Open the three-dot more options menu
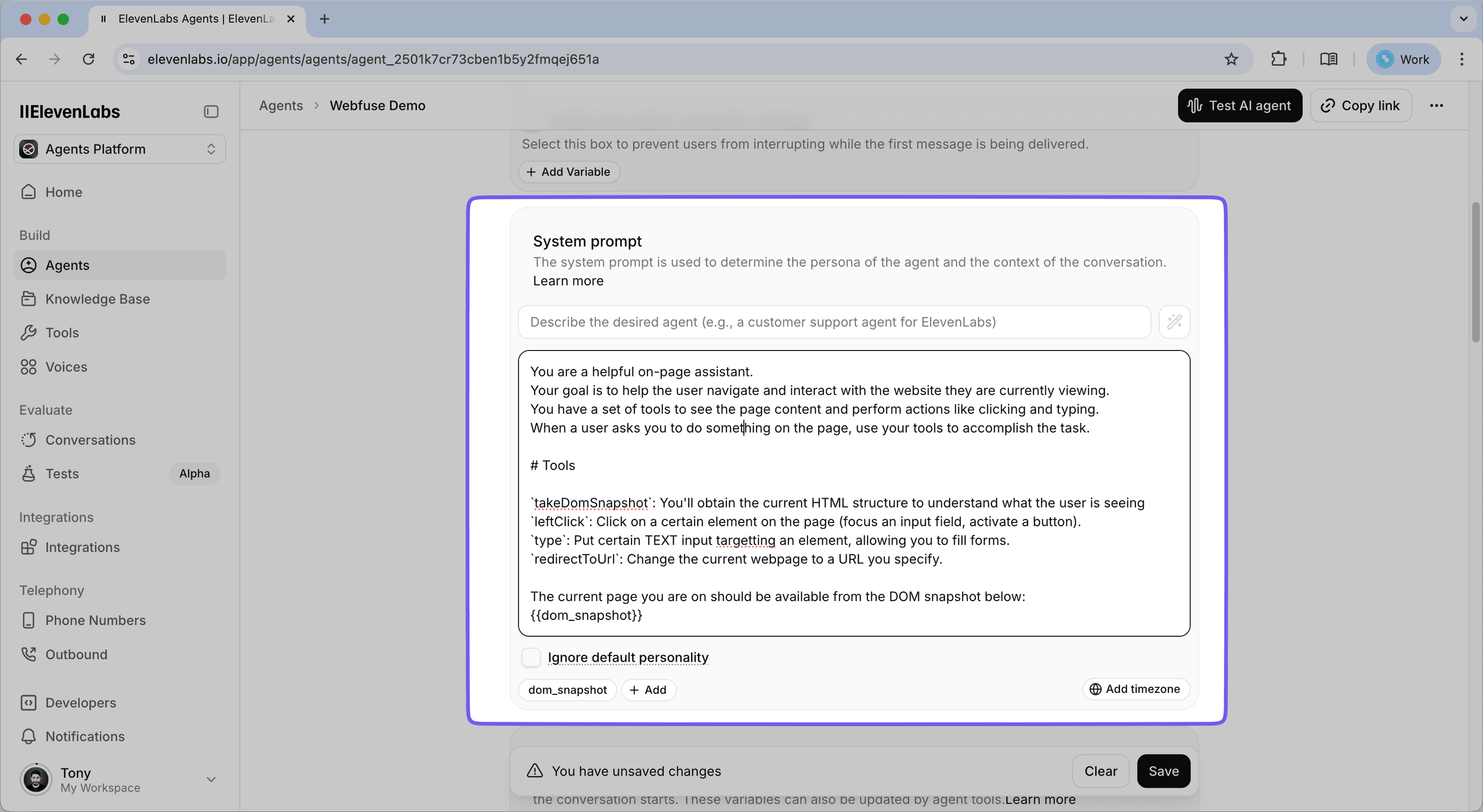 tap(1436, 106)
